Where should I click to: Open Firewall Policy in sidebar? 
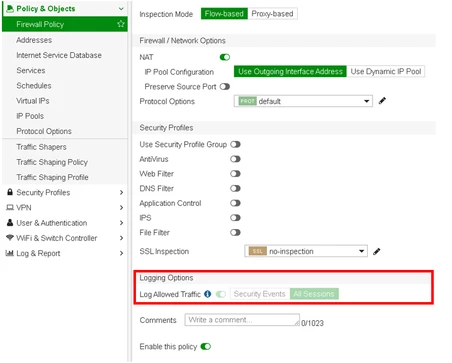pos(65,24)
